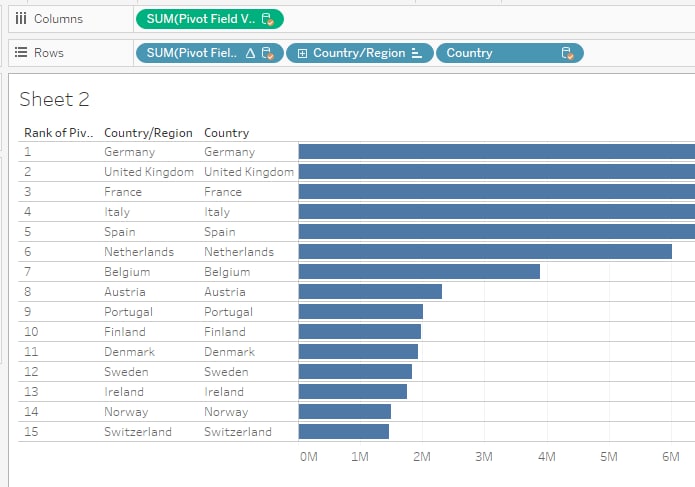Screen dimensions: 695x487
Task: Click Finland in Country column
Action: (225, 331)
